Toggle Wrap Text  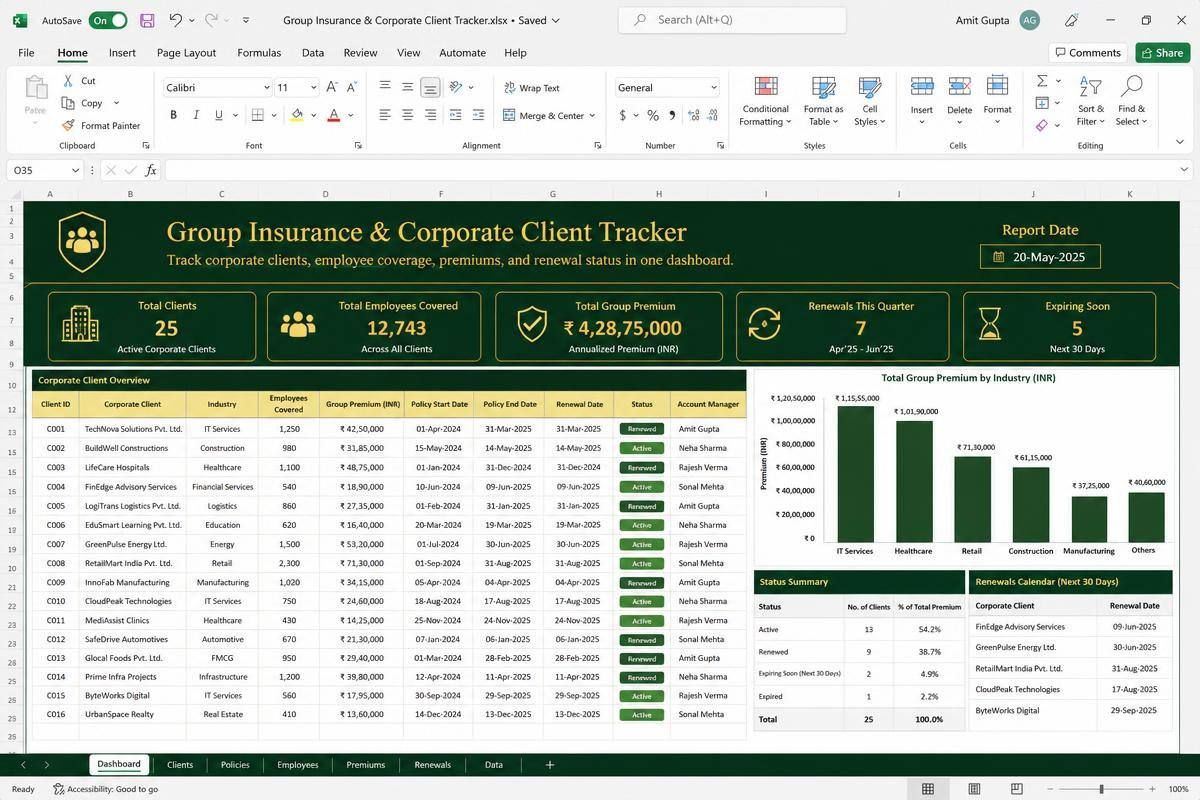(x=532, y=88)
